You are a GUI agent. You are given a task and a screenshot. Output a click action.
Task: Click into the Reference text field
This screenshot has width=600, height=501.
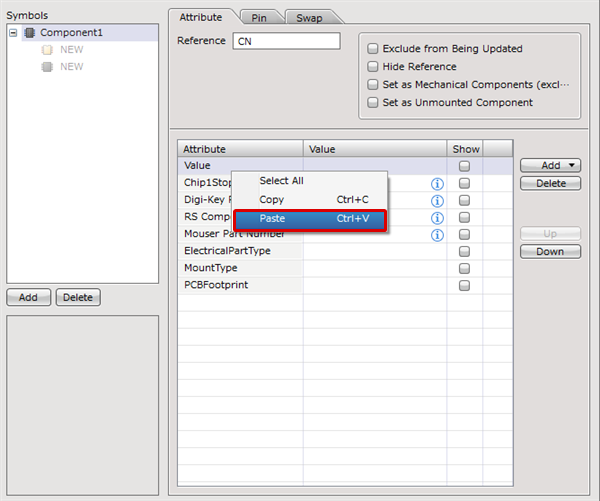click(286, 42)
